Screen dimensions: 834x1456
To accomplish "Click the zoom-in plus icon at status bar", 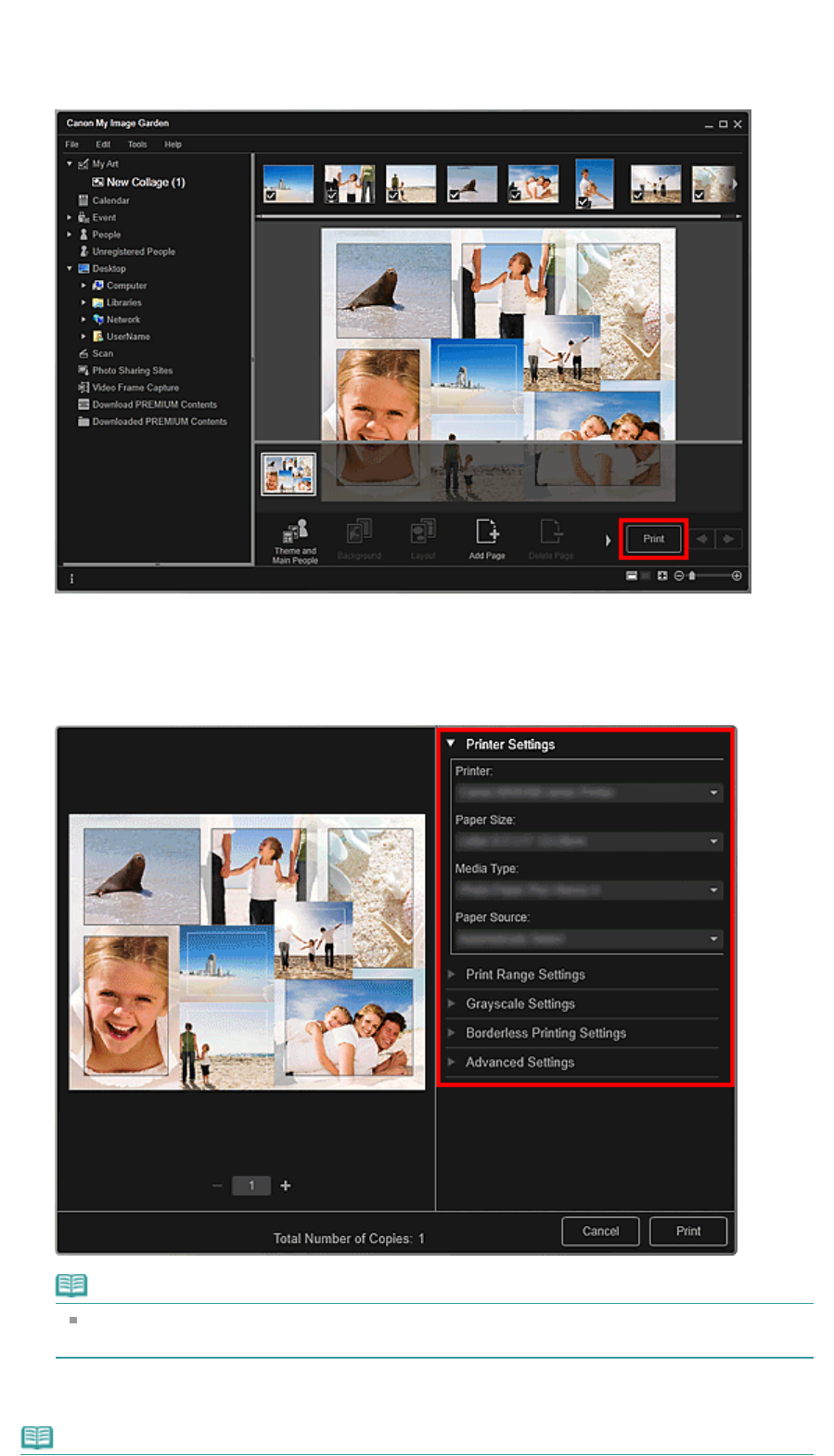I will tap(737, 576).
